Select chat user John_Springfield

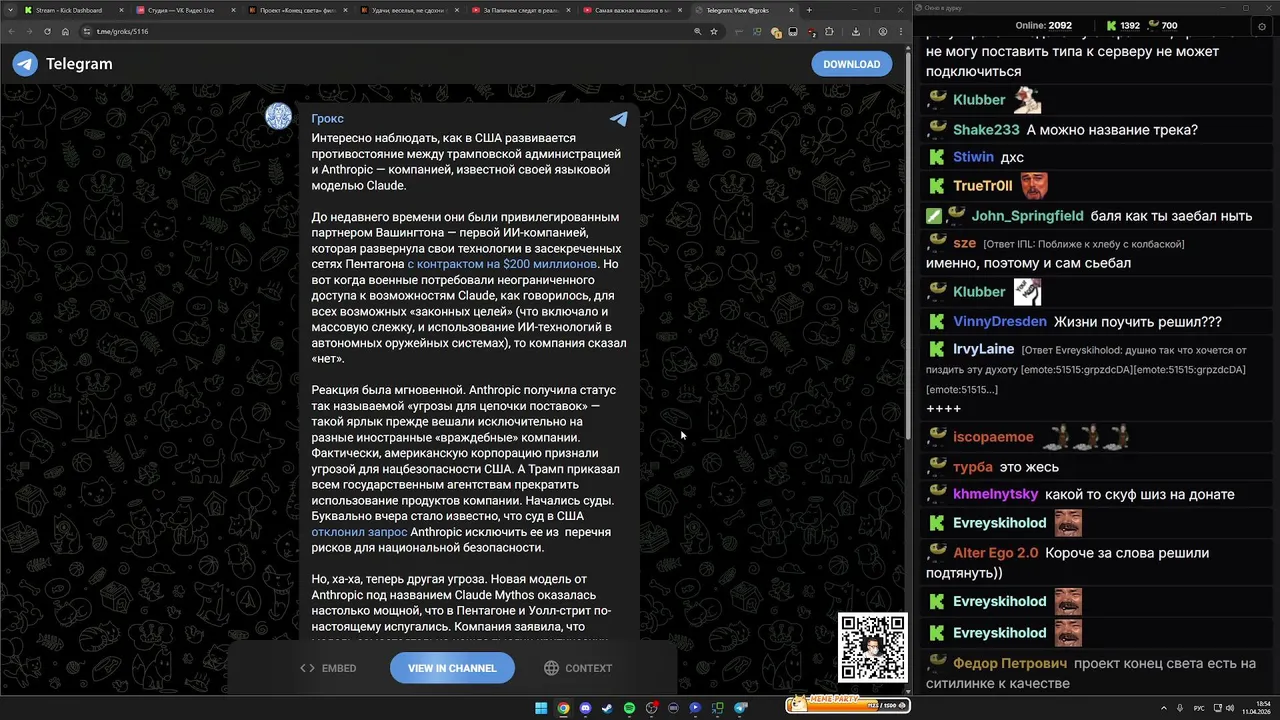pyautogui.click(x=1027, y=216)
